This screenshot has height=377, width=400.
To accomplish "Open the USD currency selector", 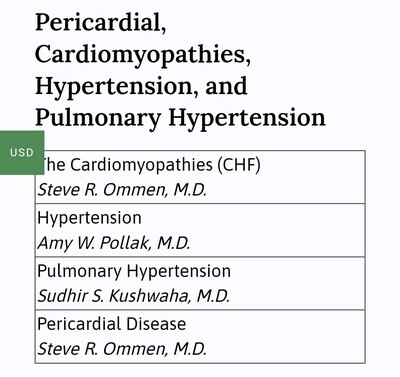I will (x=22, y=153).
